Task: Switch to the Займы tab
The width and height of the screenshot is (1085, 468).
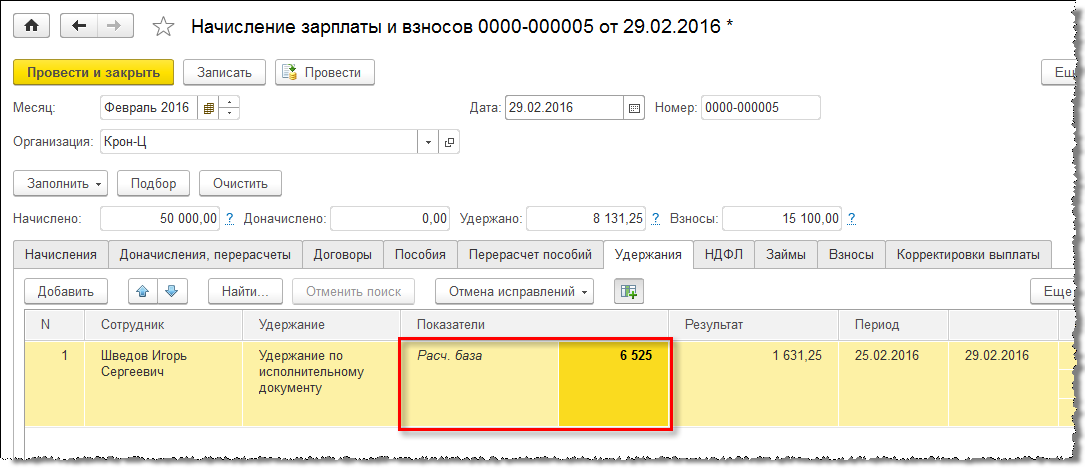Action: point(786,255)
